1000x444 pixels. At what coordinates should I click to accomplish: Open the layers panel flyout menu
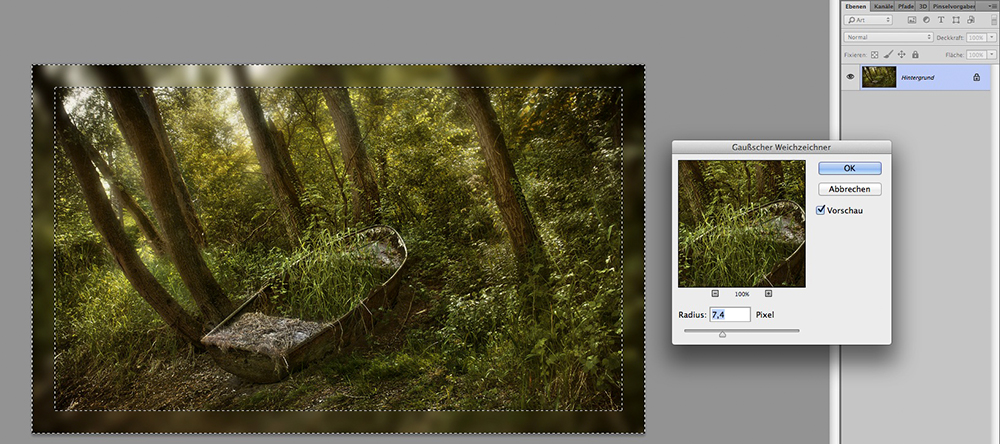pyautogui.click(x=992, y=6)
